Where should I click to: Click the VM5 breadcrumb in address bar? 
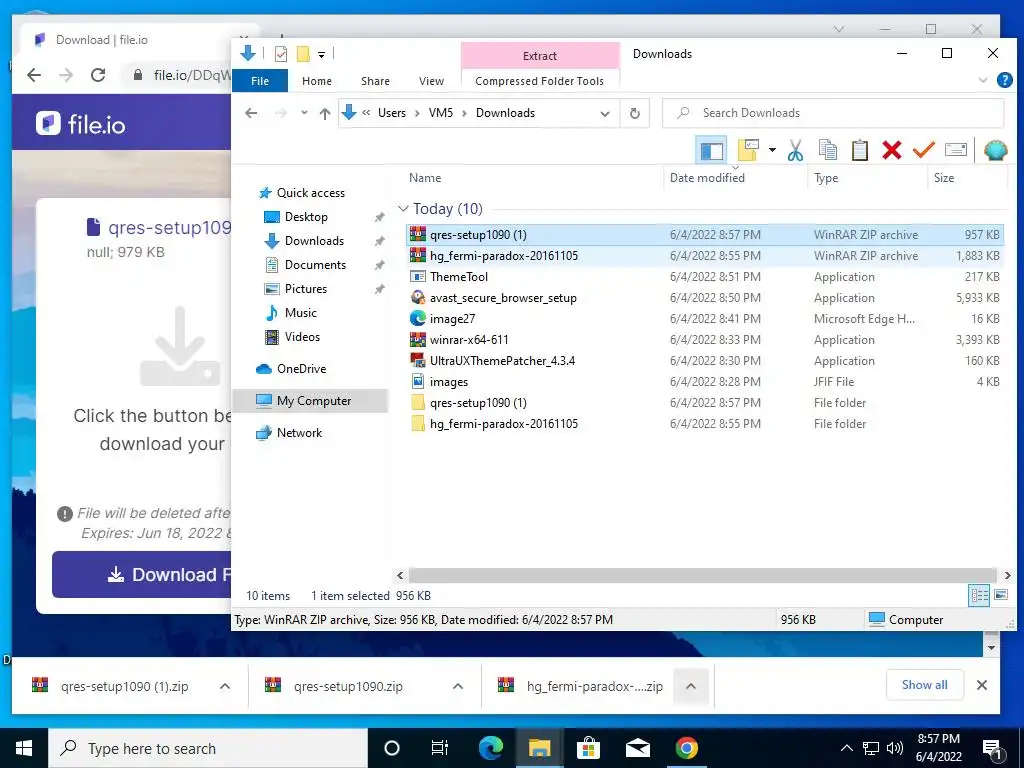(x=441, y=113)
